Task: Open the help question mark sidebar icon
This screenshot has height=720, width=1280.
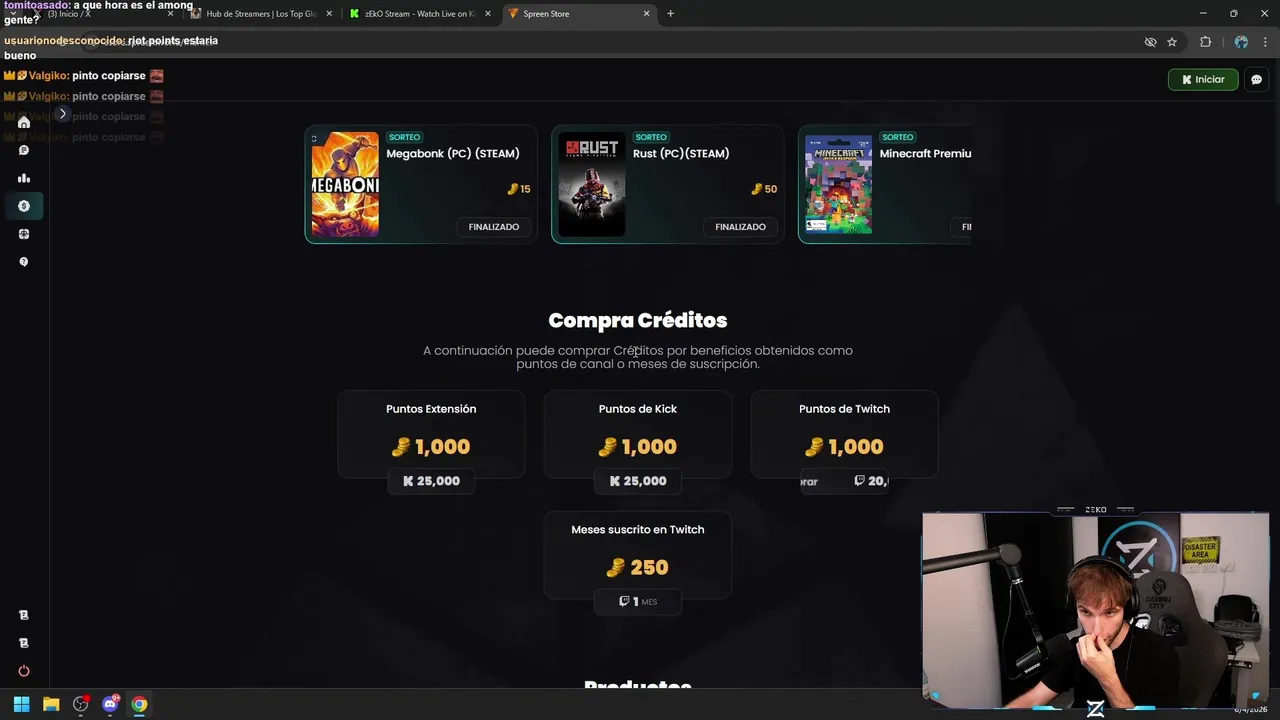Action: point(24,262)
